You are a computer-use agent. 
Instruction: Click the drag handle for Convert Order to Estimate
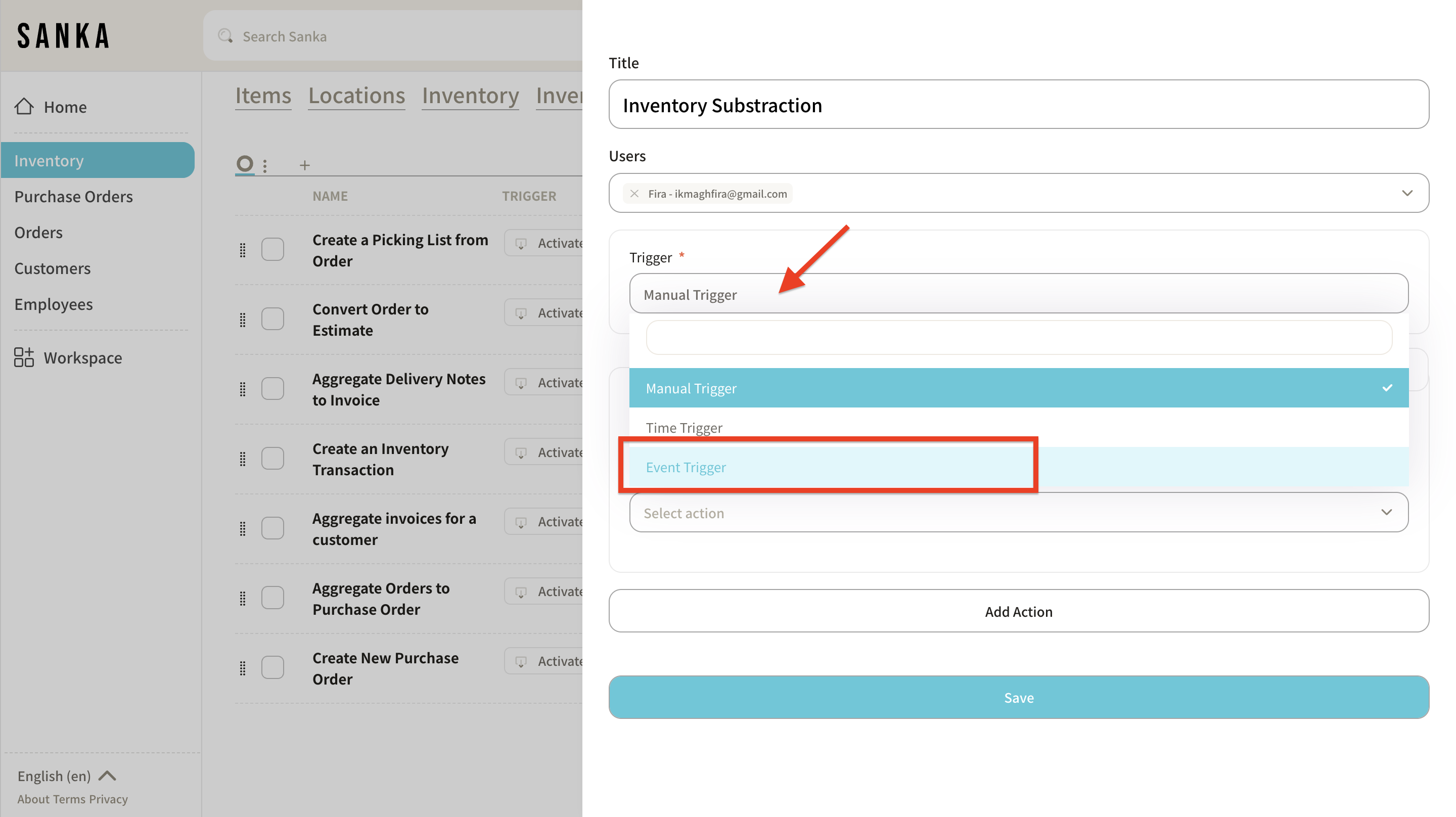243,320
